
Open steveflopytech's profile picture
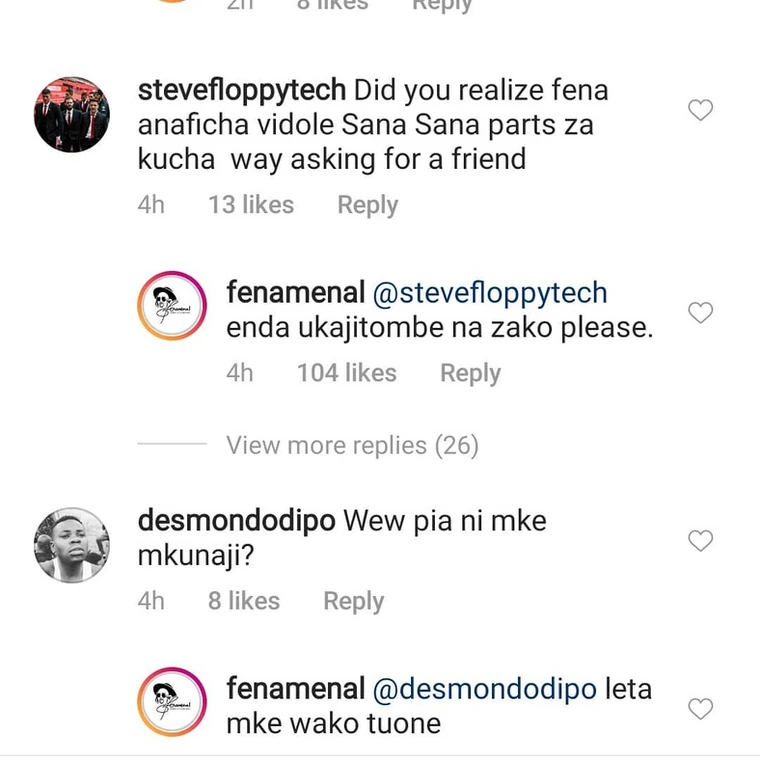[x=72, y=114]
